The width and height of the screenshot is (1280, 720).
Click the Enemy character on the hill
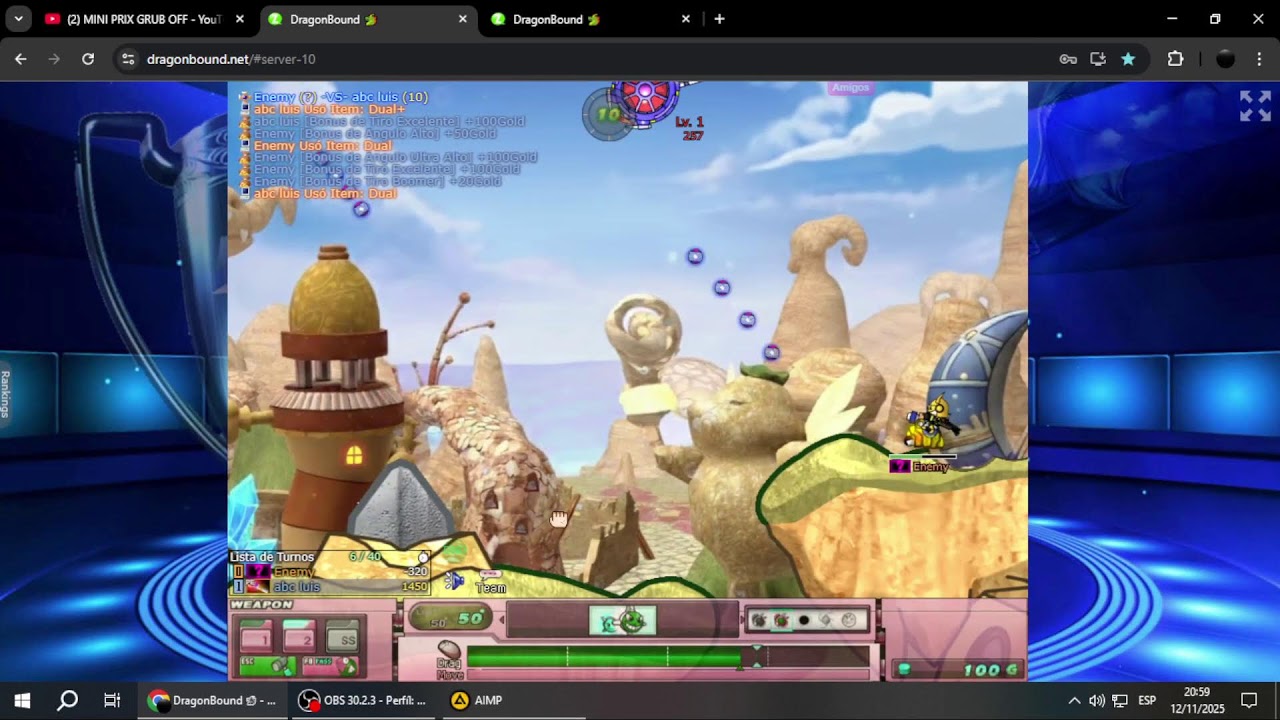point(930,424)
